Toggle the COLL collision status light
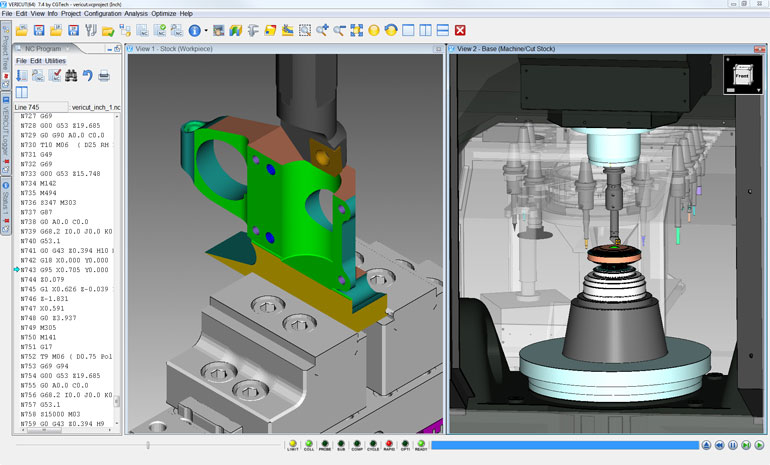Screen dimensions: 770x465 tap(309, 443)
